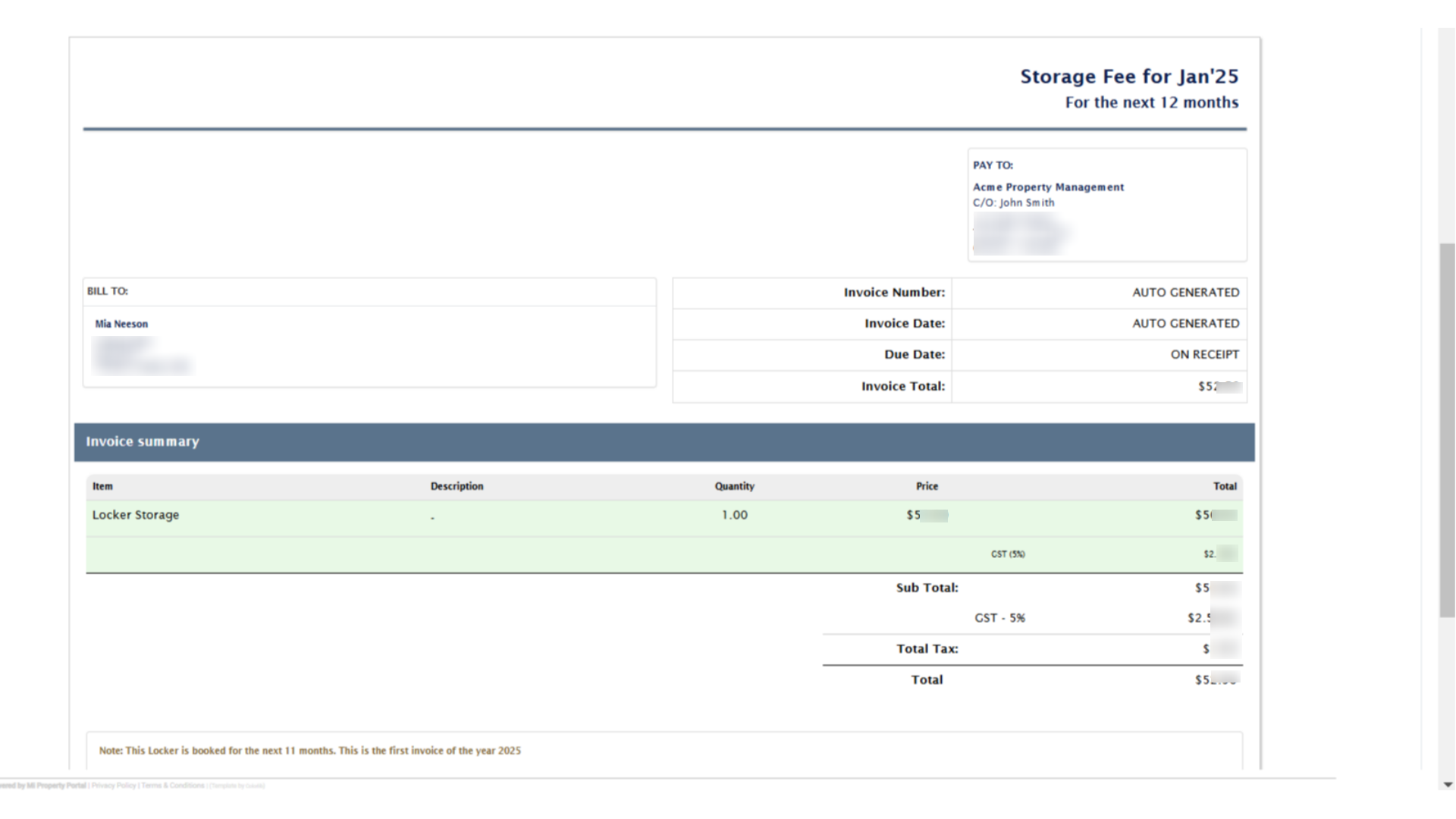Click the GST (5%) label in item row
1456x819 pixels.
(1007, 554)
